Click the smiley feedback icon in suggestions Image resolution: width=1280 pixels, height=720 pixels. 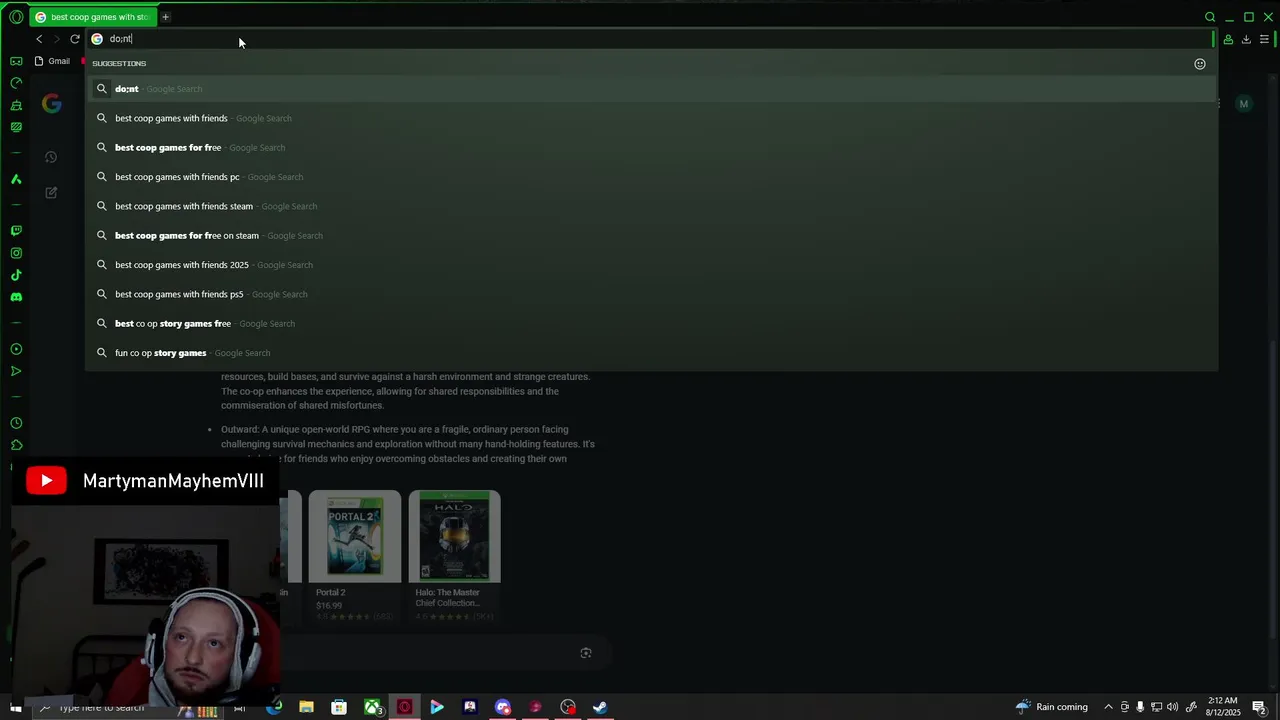point(1200,64)
